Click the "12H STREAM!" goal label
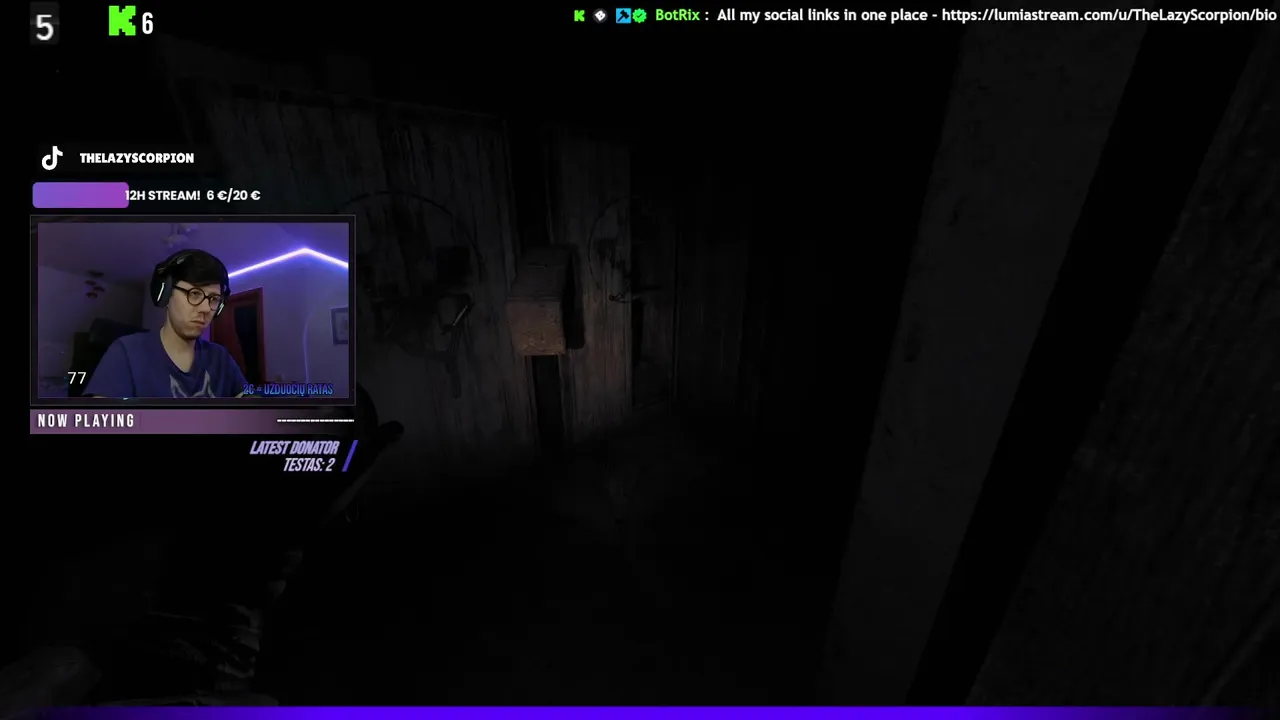Viewport: 1280px width, 720px height. (163, 196)
